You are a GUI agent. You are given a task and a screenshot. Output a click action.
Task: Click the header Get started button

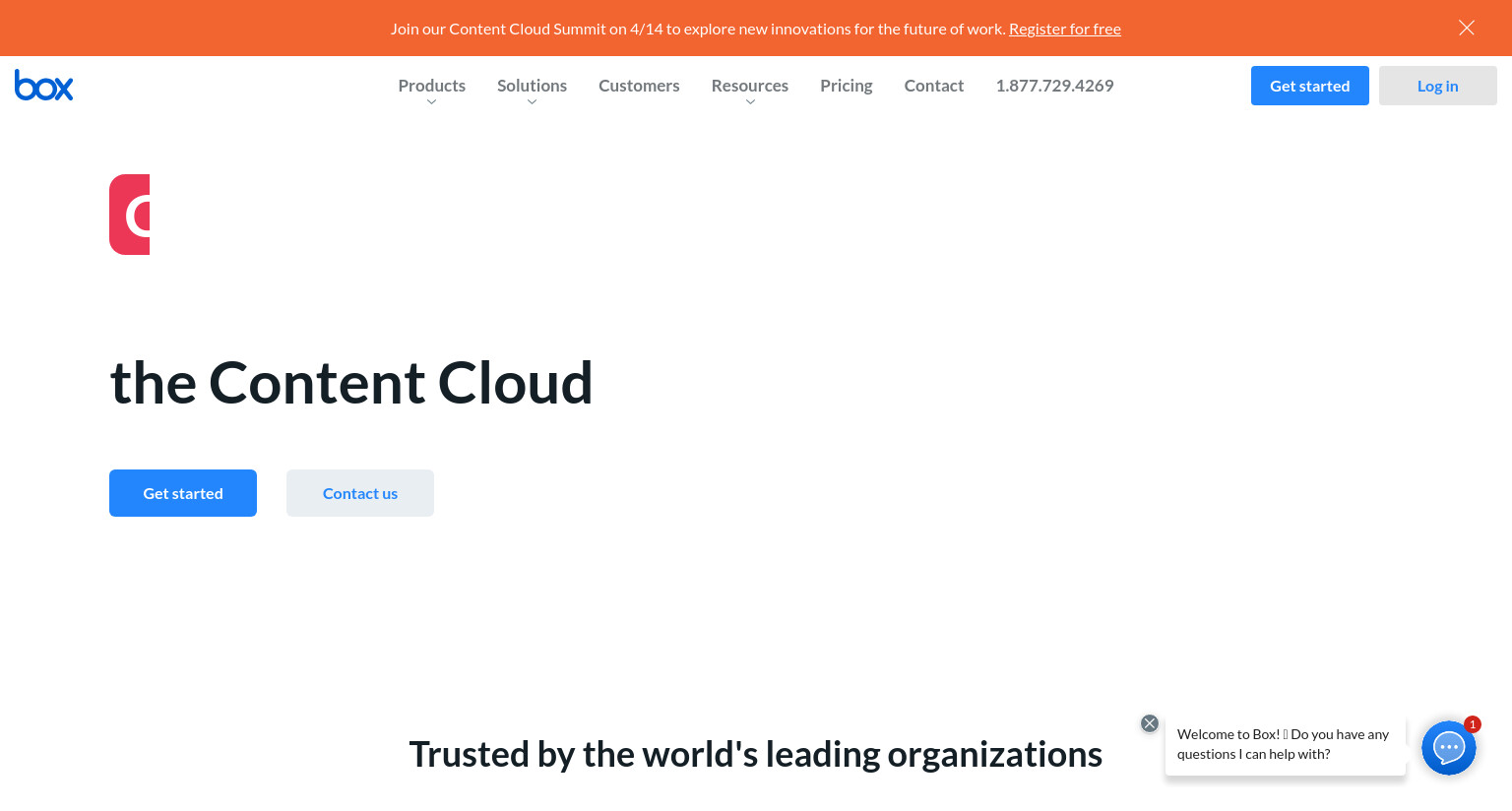(1309, 86)
